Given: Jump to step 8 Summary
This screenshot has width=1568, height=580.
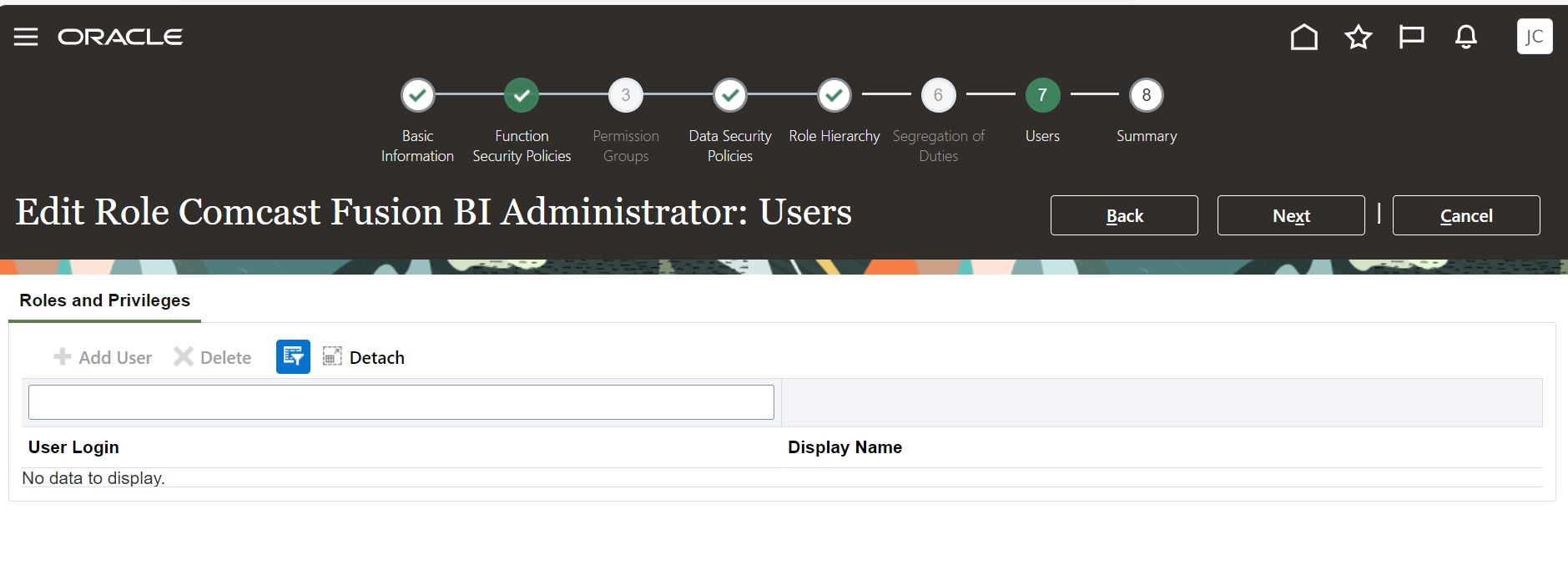Looking at the screenshot, I should [1147, 95].
